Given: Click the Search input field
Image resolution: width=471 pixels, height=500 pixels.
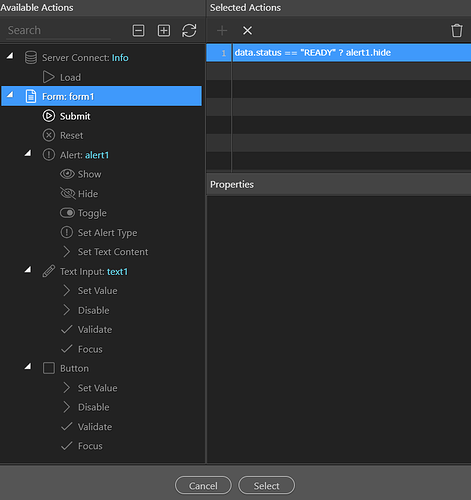Looking at the screenshot, I should click(59, 31).
